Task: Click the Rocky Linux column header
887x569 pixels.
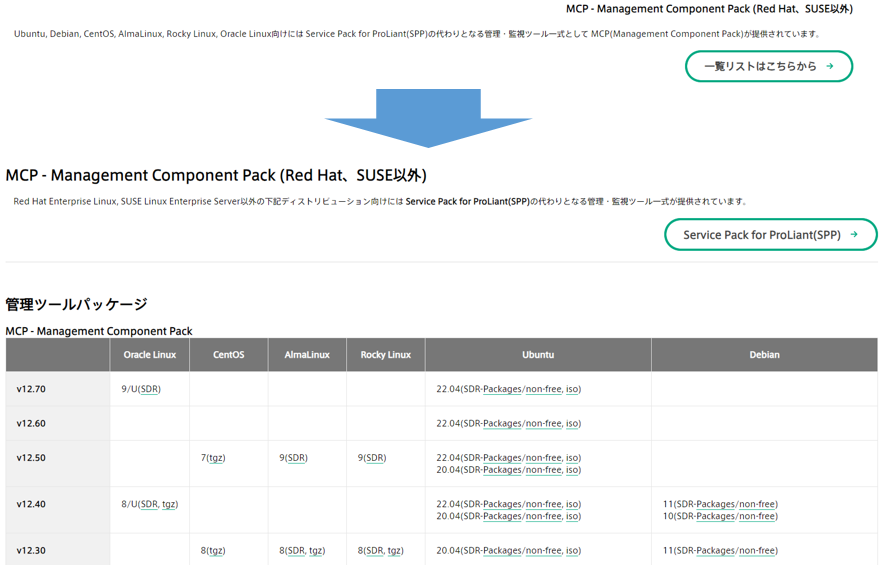Action: [386, 355]
